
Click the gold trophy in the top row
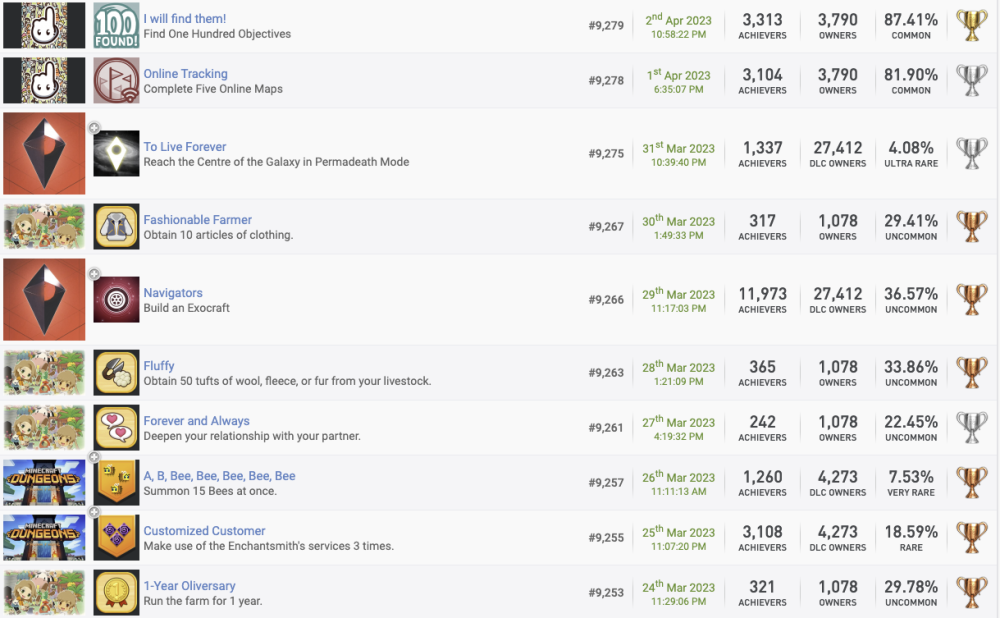click(971, 26)
